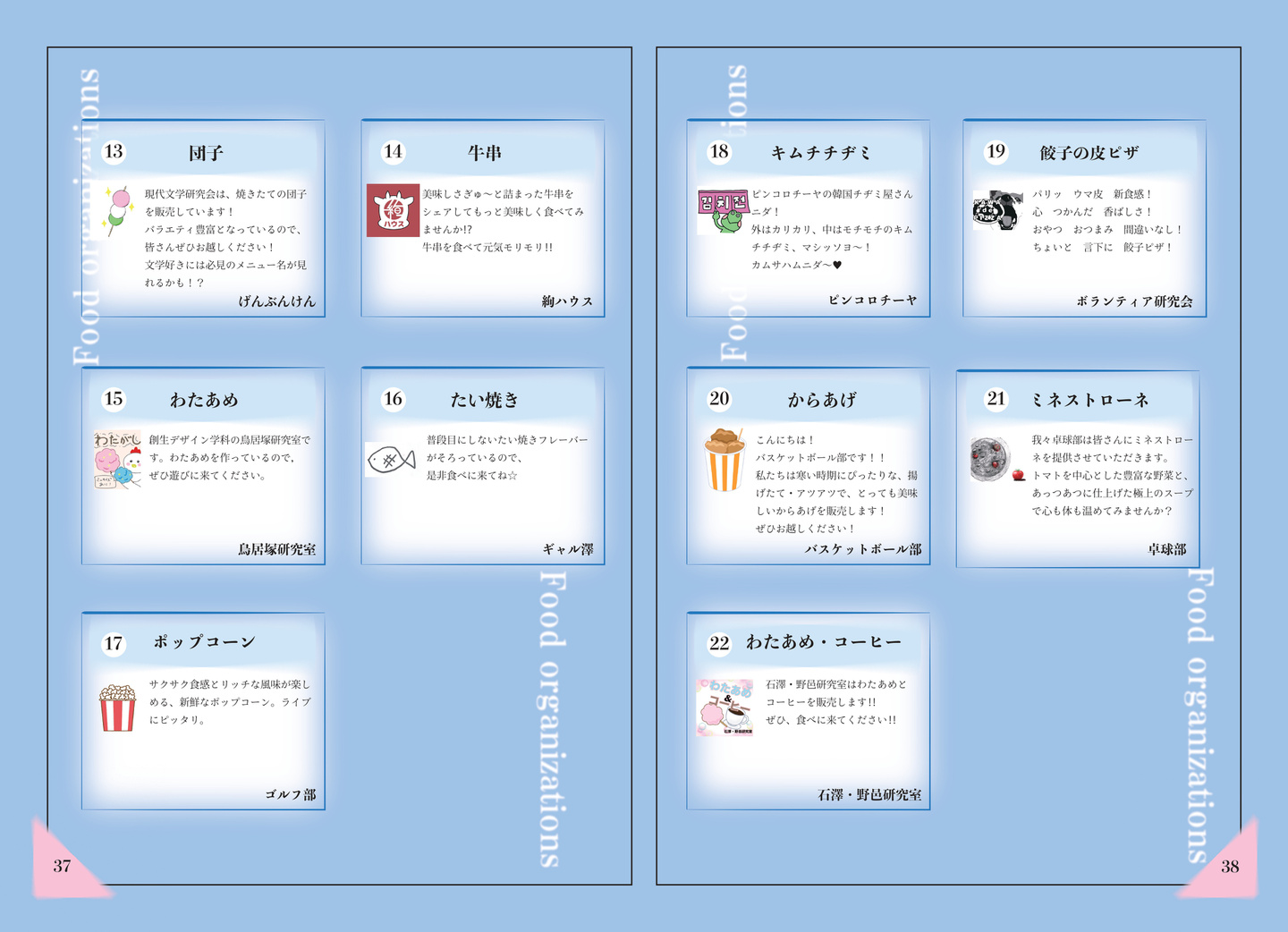The width and height of the screenshot is (1288, 932).
Task: Click page number 38
Action: click(1230, 866)
